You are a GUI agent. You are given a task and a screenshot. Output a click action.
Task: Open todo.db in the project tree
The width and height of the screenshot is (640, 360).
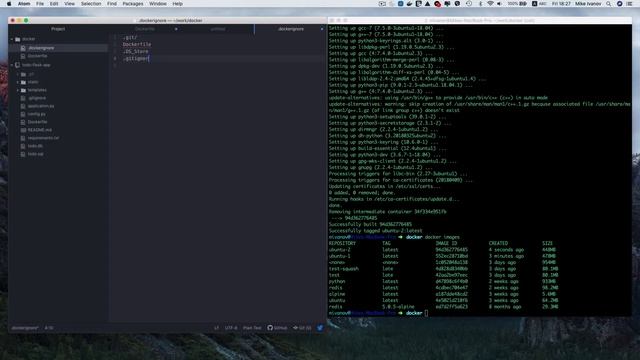35,146
